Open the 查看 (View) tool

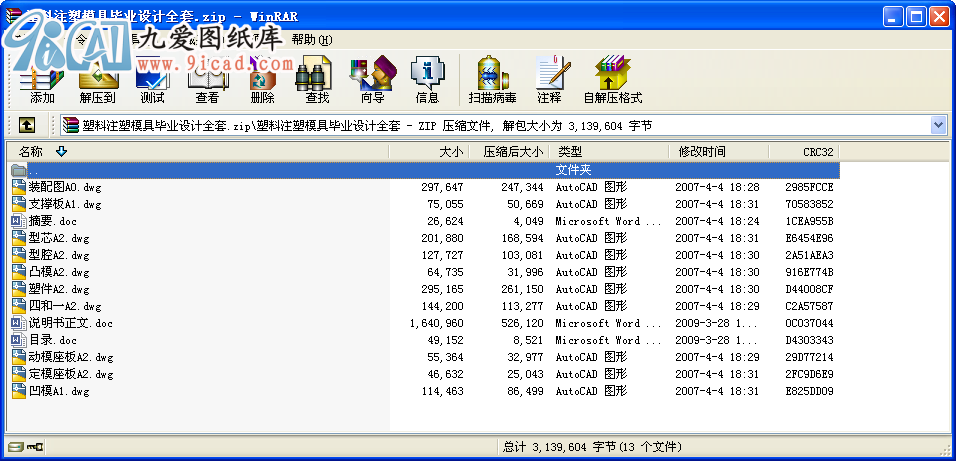tap(207, 80)
